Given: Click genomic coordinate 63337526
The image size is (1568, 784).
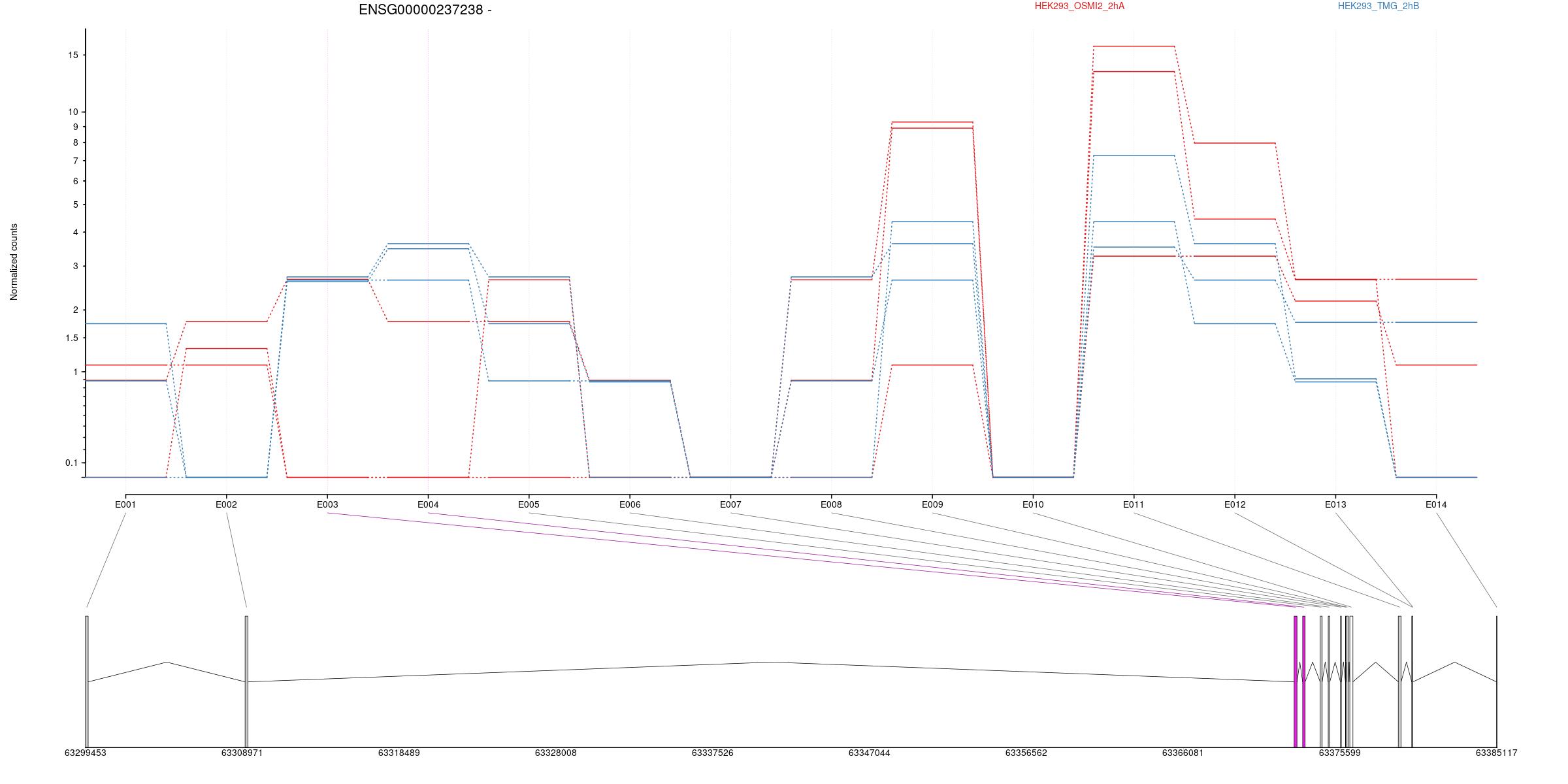Looking at the screenshot, I should pos(713,753).
